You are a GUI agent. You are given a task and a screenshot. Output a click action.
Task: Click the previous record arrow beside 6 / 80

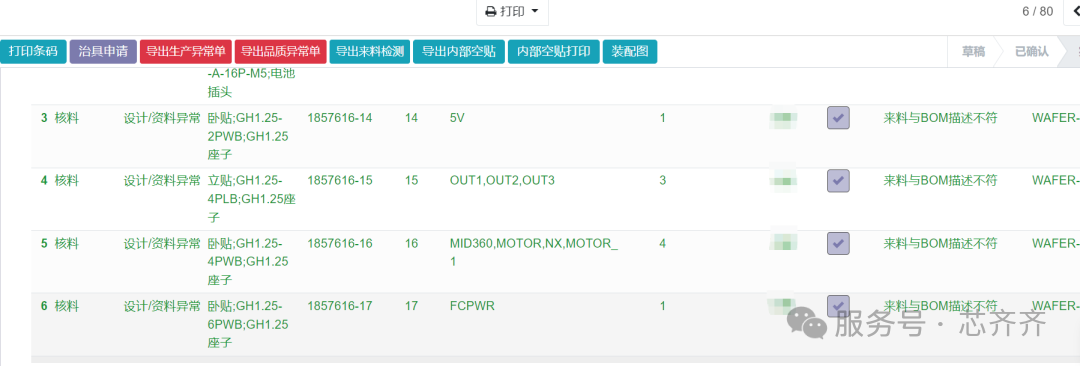[1073, 12]
